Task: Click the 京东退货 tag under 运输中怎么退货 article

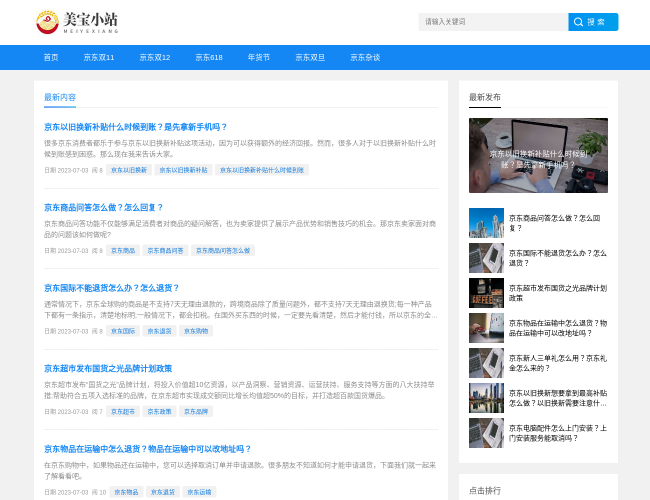Action: coord(163,492)
